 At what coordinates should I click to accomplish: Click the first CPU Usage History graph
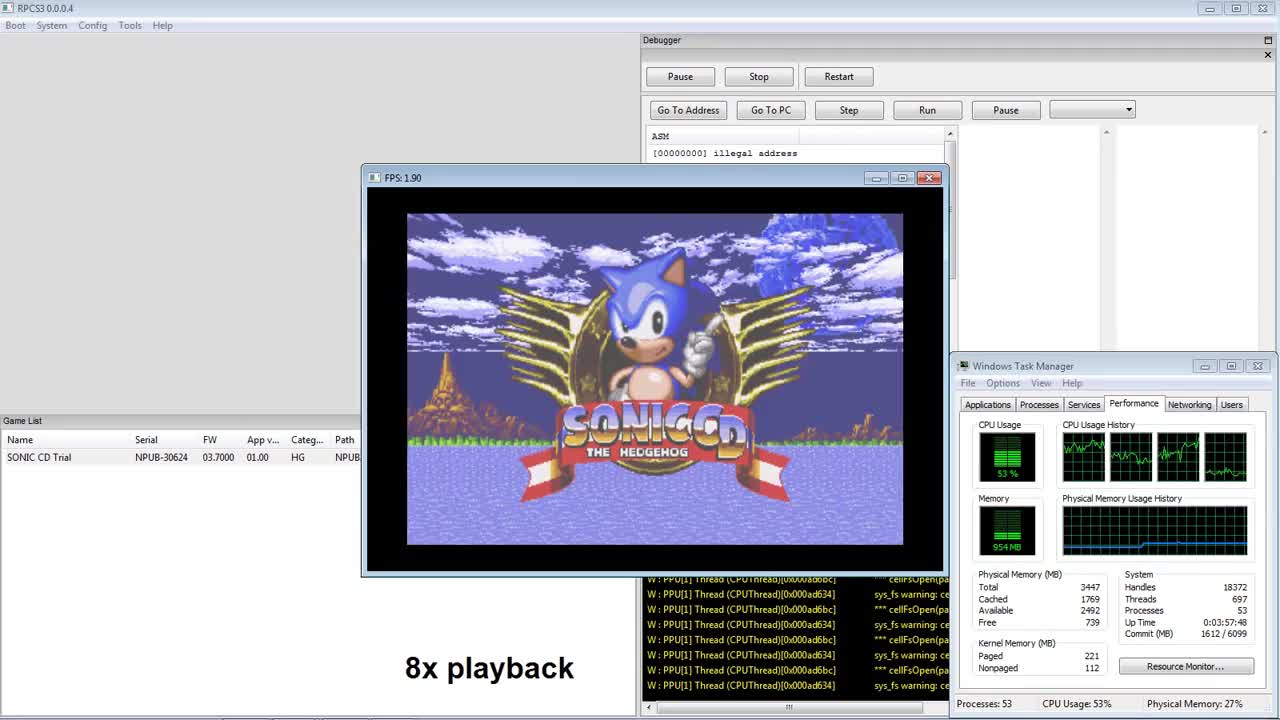click(1084, 457)
